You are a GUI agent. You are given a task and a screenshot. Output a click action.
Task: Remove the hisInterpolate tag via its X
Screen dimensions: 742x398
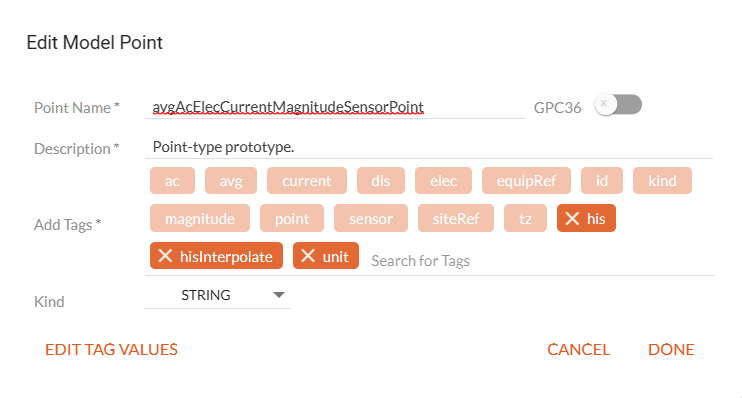point(165,256)
